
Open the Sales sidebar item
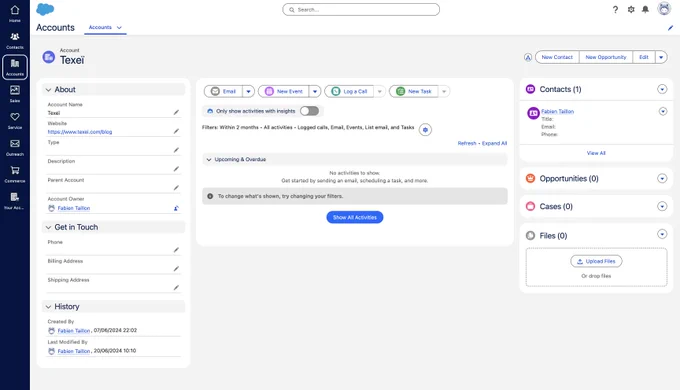pos(15,94)
